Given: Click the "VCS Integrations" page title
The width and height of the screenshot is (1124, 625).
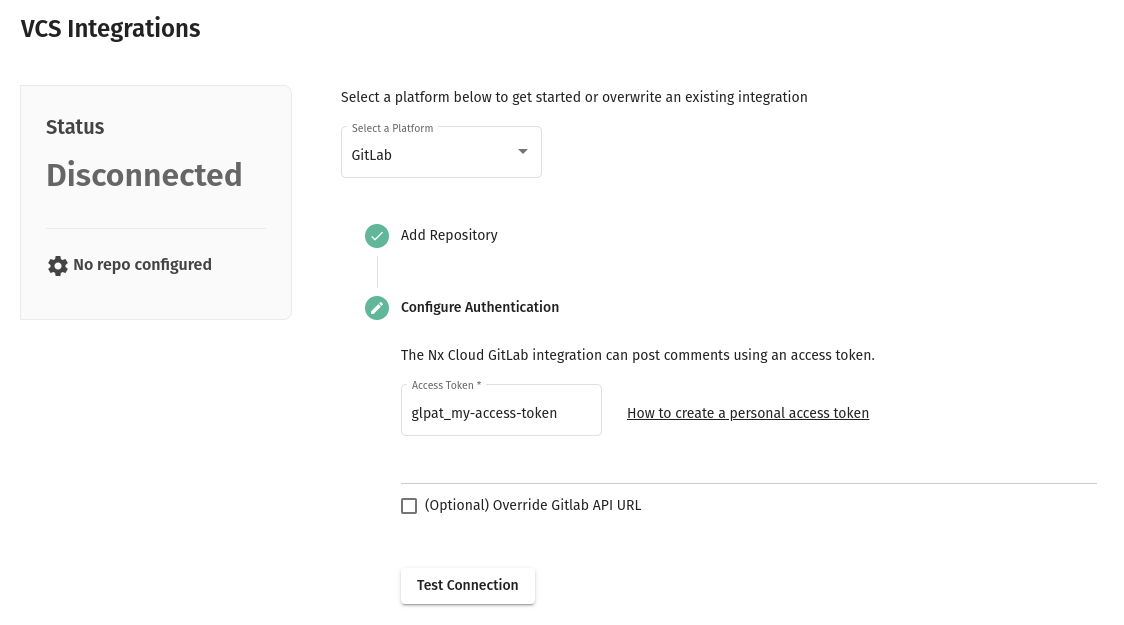Looking at the screenshot, I should pos(110,28).
